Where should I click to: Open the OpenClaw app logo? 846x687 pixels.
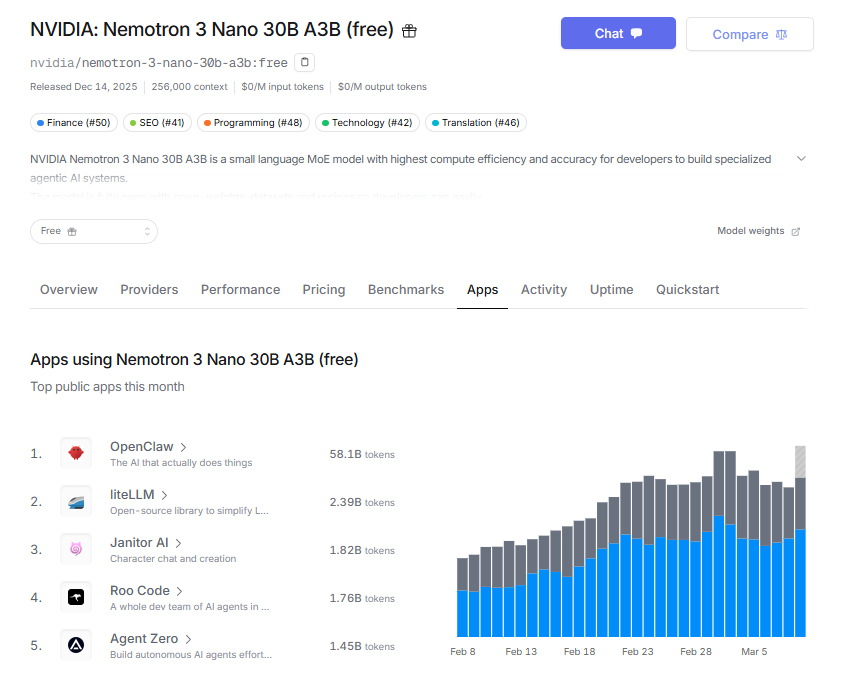click(76, 454)
